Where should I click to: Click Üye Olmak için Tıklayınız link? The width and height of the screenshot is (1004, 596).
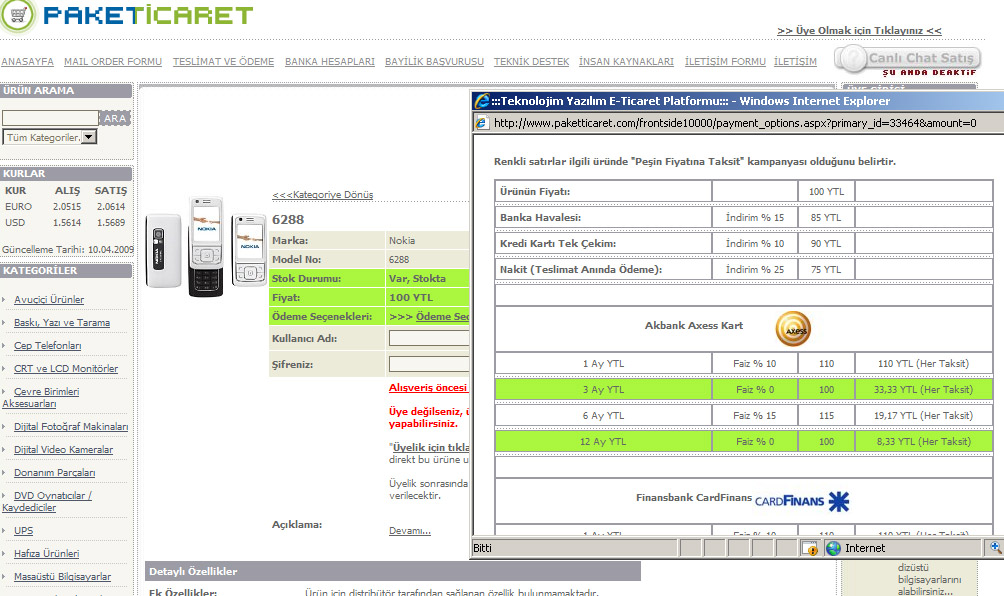859,31
